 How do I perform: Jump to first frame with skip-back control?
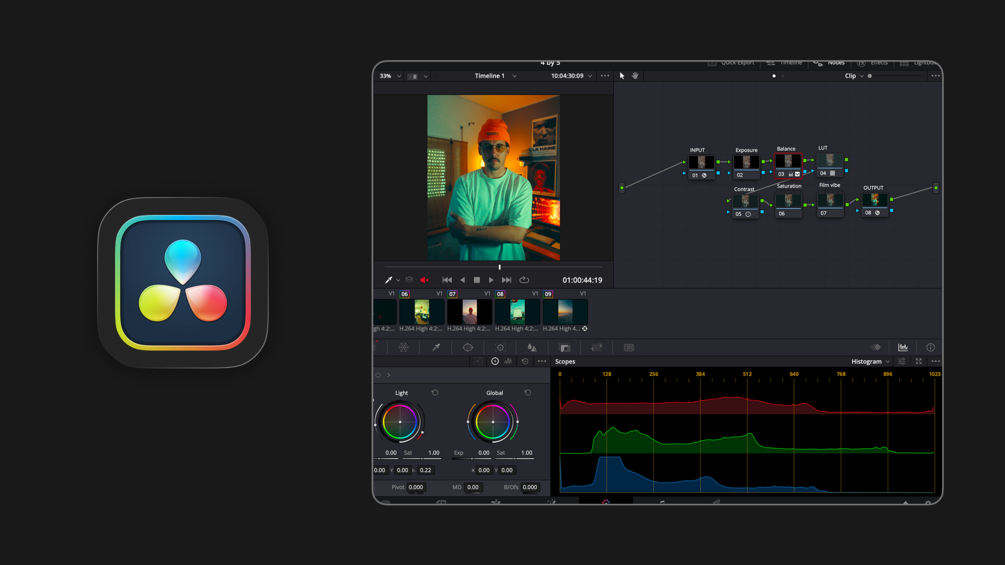447,280
